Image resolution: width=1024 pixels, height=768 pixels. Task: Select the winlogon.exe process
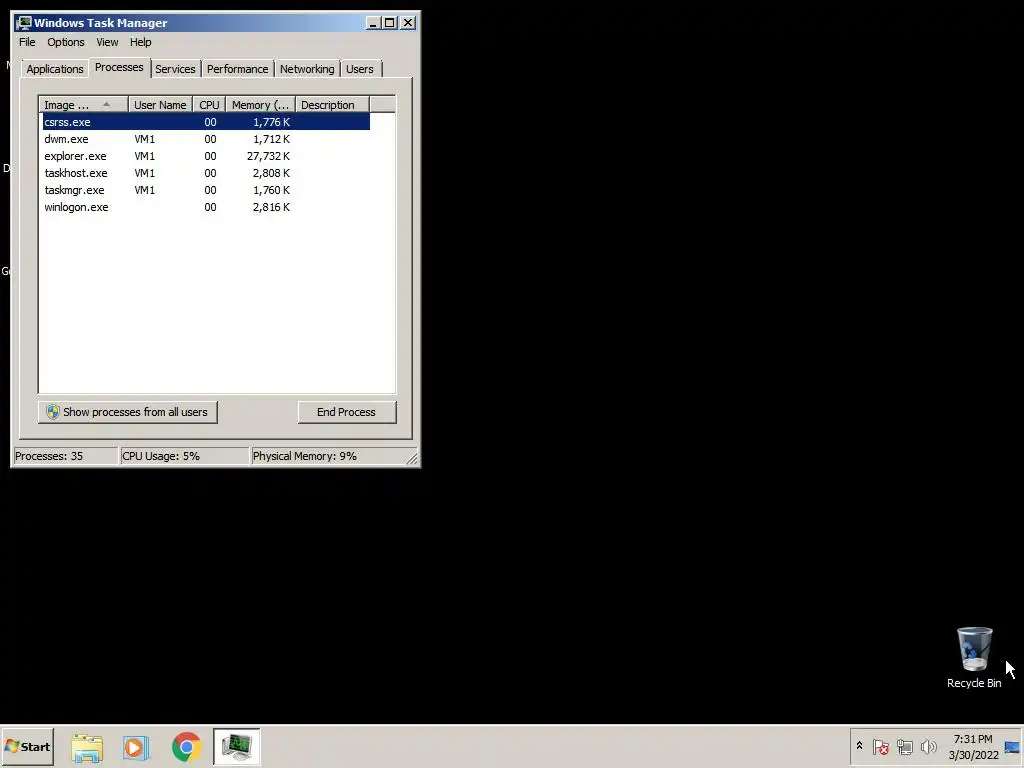pos(206,207)
